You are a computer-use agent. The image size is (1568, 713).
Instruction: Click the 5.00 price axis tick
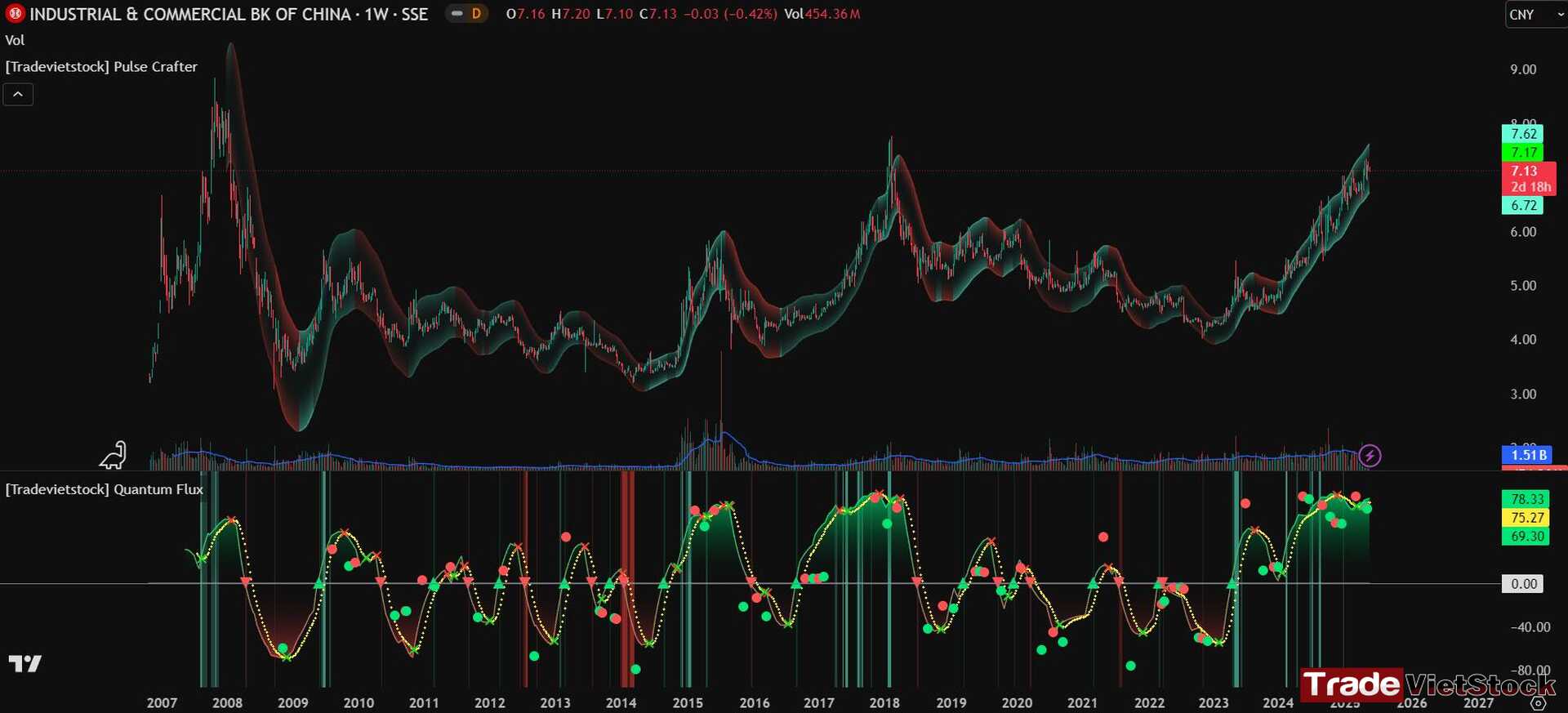[1523, 286]
